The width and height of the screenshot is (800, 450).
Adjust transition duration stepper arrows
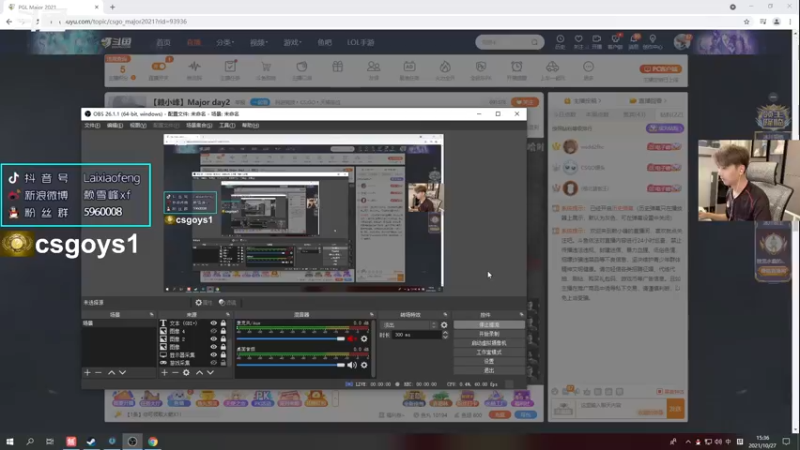click(445, 335)
